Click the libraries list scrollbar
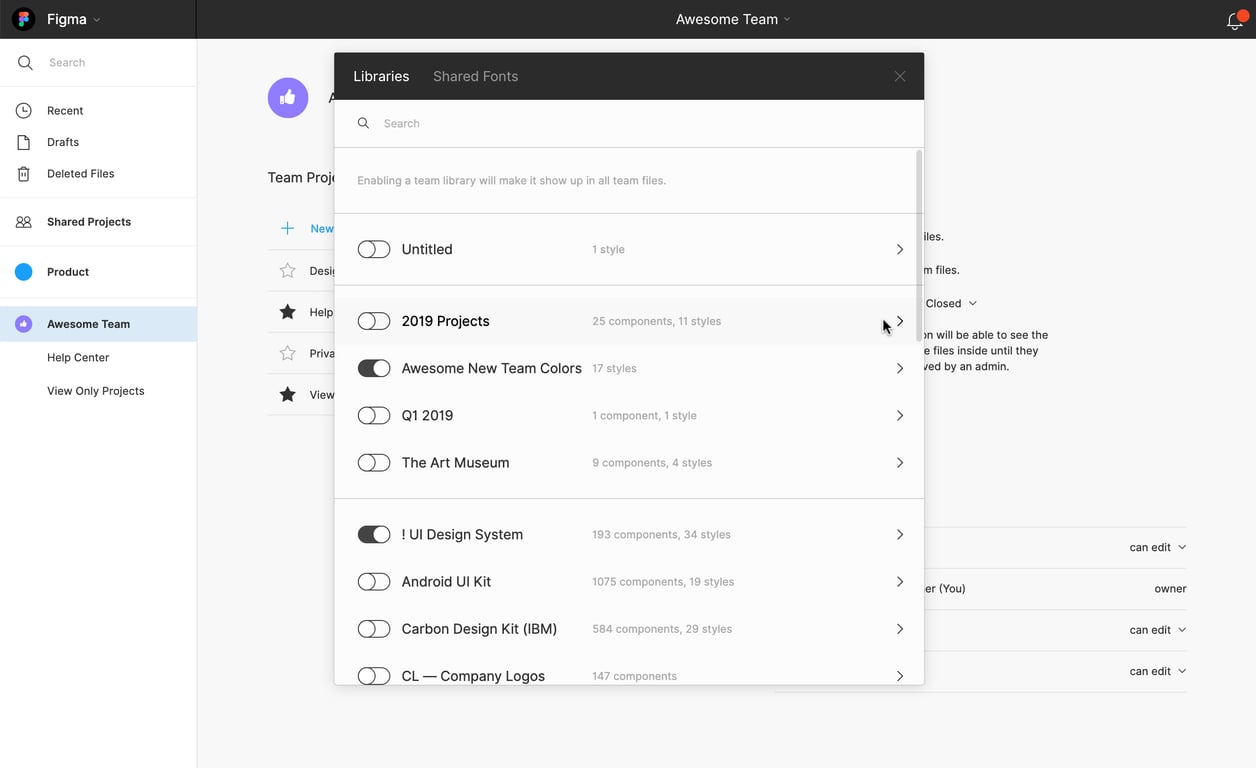This screenshot has height=768, width=1256. coord(918,245)
